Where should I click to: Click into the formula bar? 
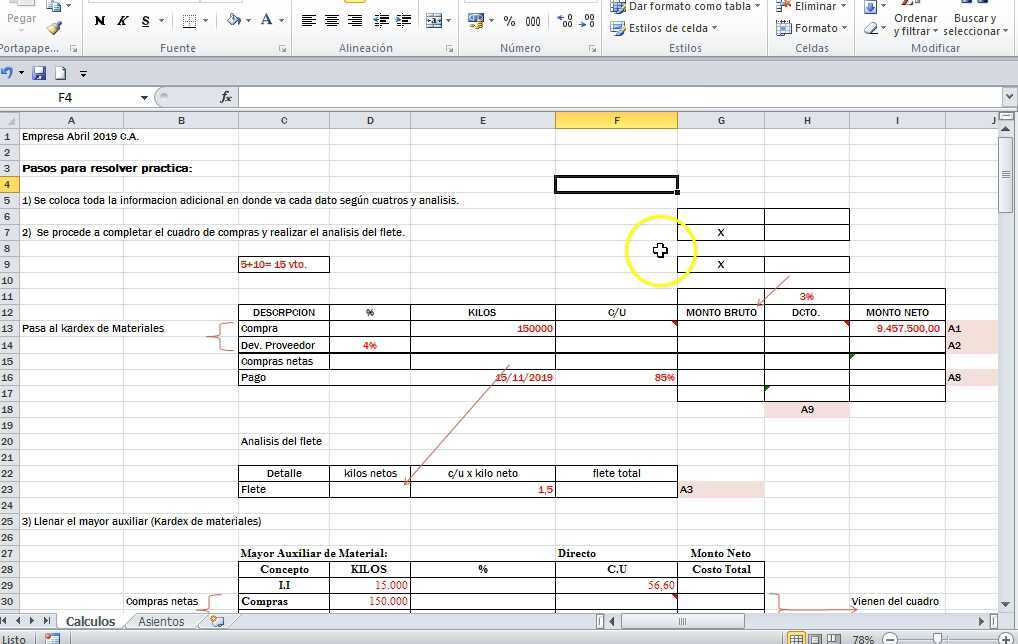pos(620,97)
